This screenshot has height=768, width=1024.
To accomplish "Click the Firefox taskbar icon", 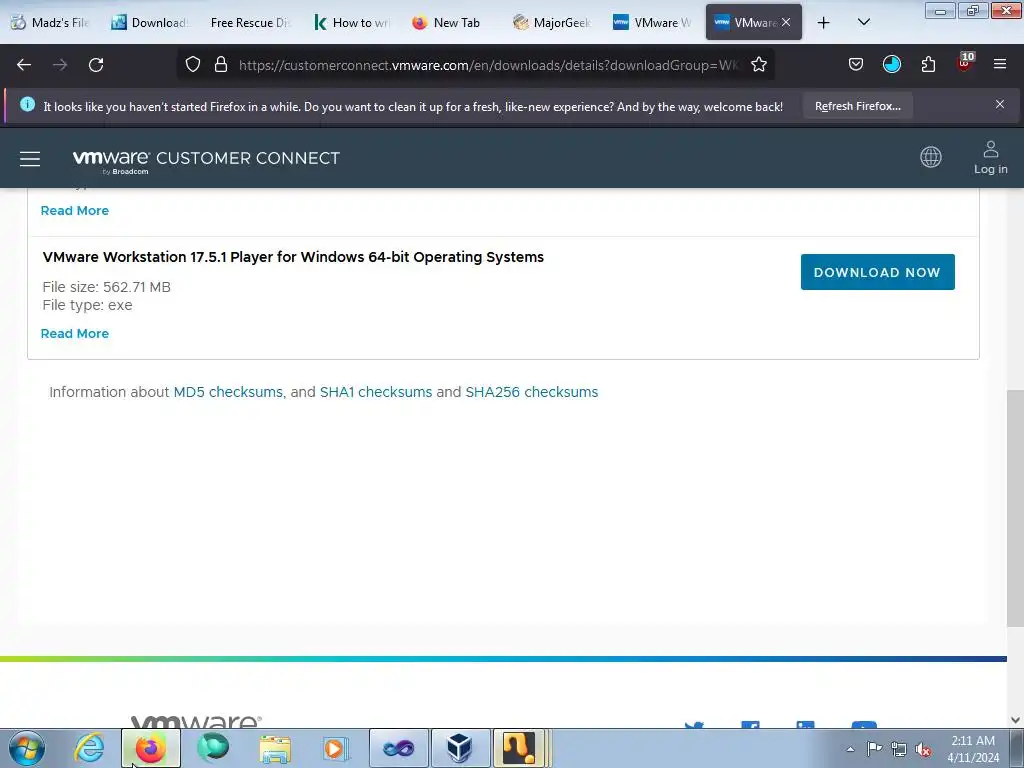I will pyautogui.click(x=150, y=748).
